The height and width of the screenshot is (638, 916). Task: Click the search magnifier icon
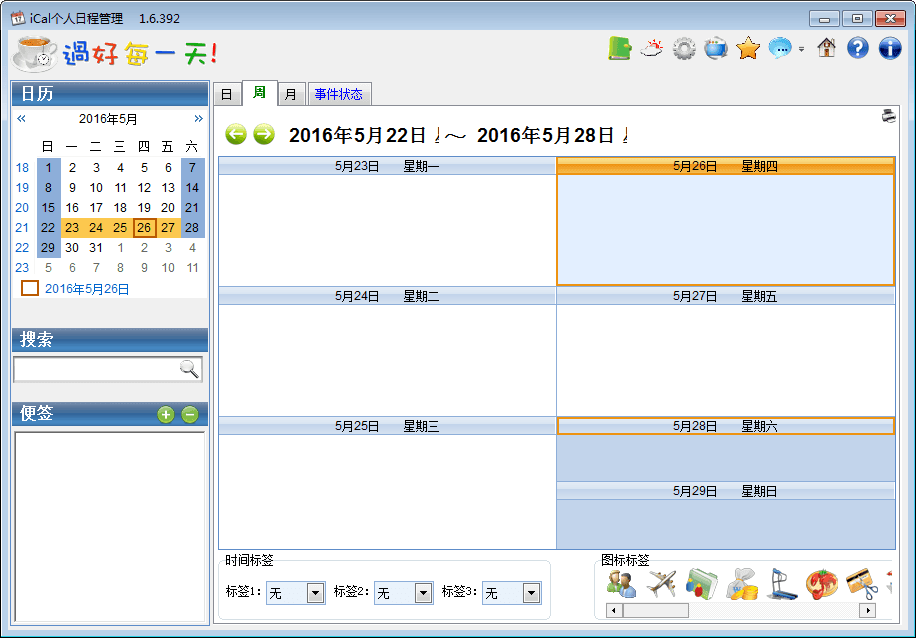[189, 369]
